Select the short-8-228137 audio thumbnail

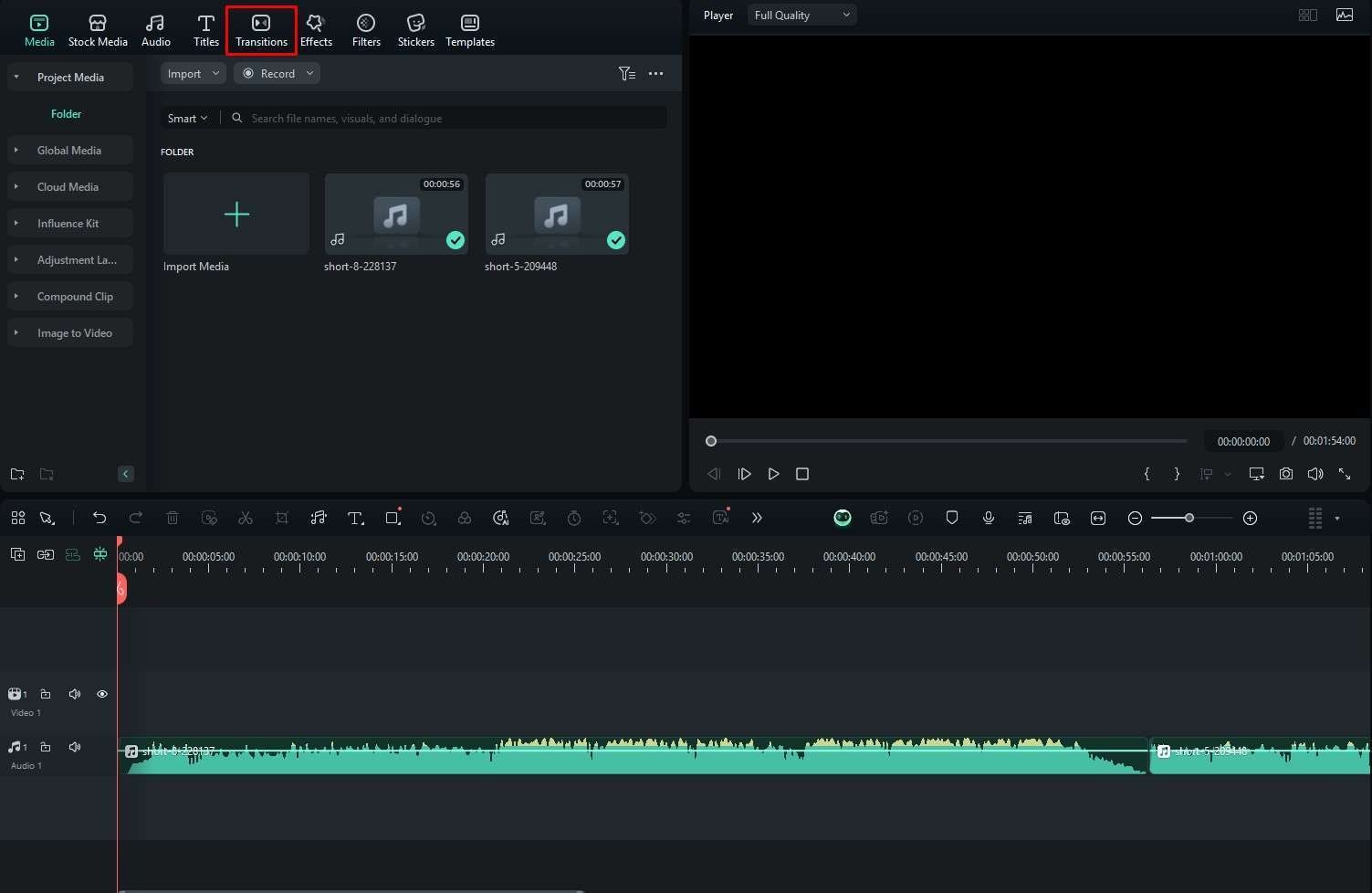pos(396,214)
